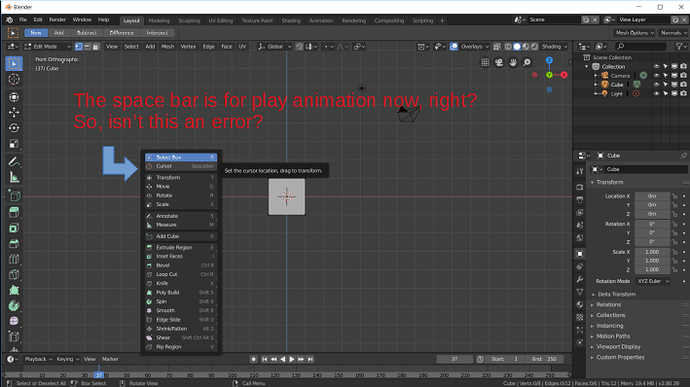Click the Z axis on navigation gizmo

[x=549, y=60]
